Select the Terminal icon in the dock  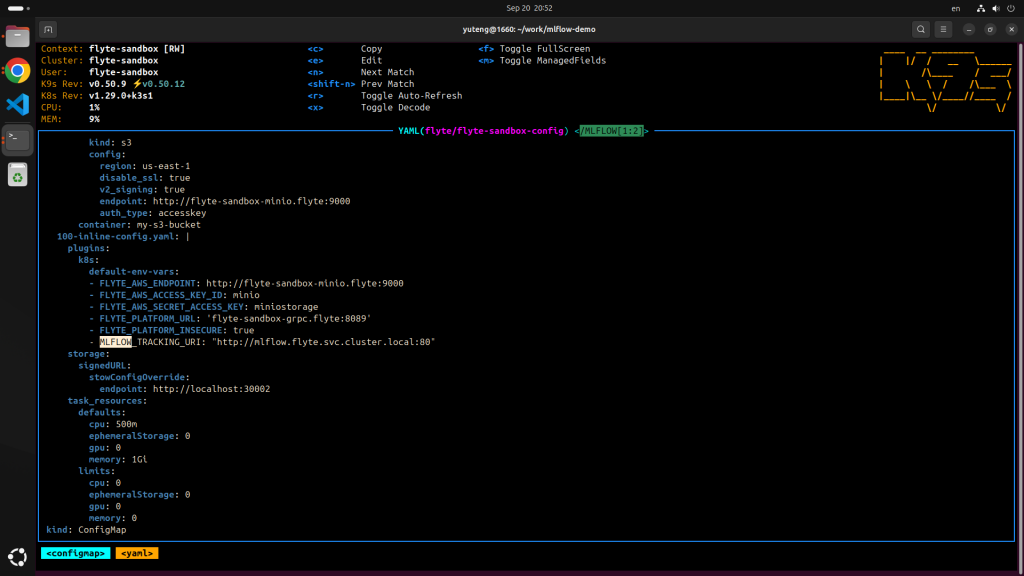click(x=18, y=138)
